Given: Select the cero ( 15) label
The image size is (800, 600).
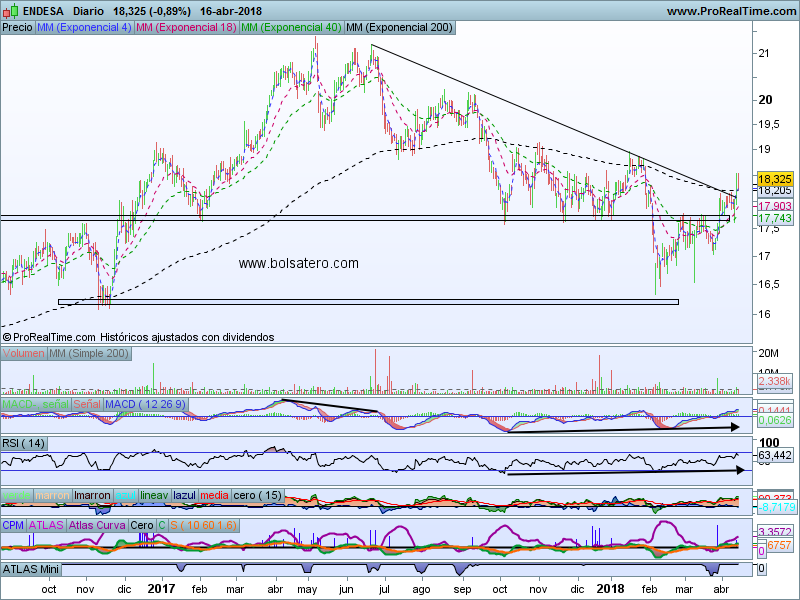Looking at the screenshot, I should 257,495.
